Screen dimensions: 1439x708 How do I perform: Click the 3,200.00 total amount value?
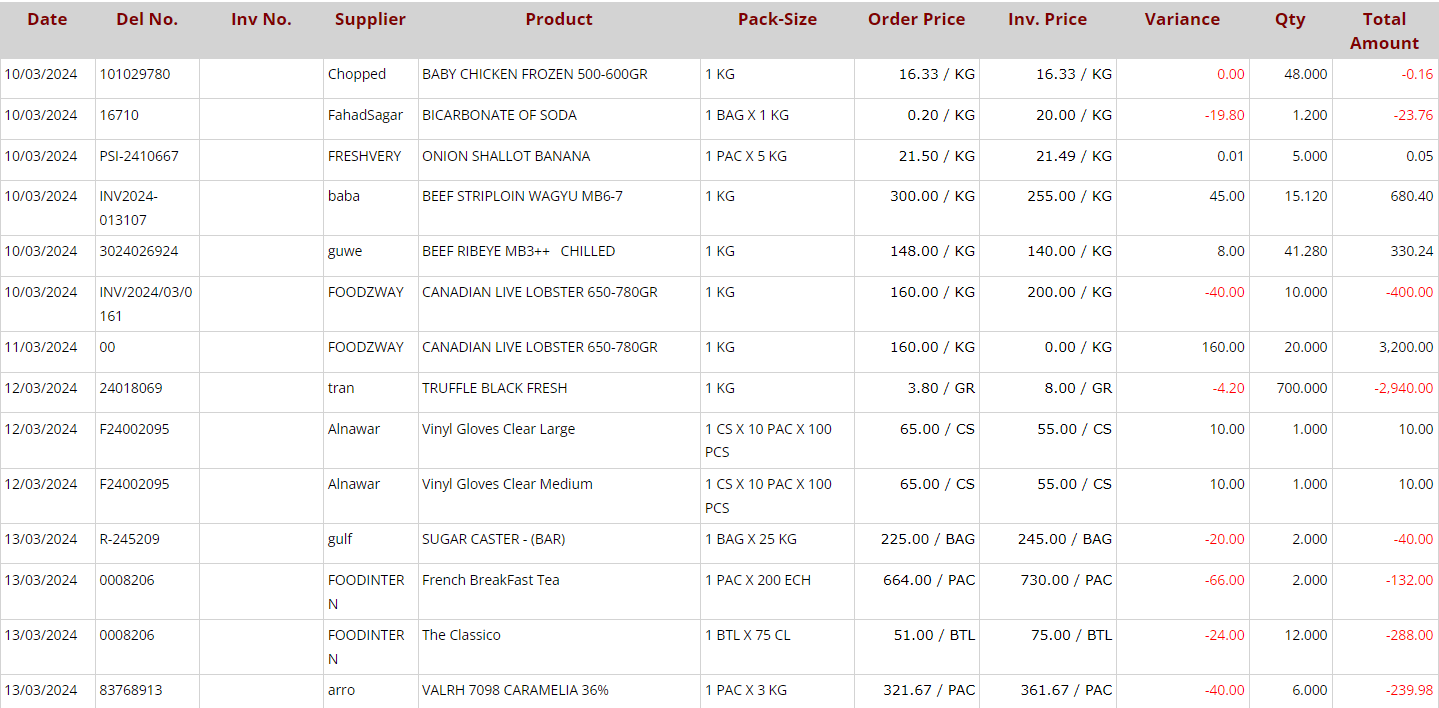(1403, 348)
